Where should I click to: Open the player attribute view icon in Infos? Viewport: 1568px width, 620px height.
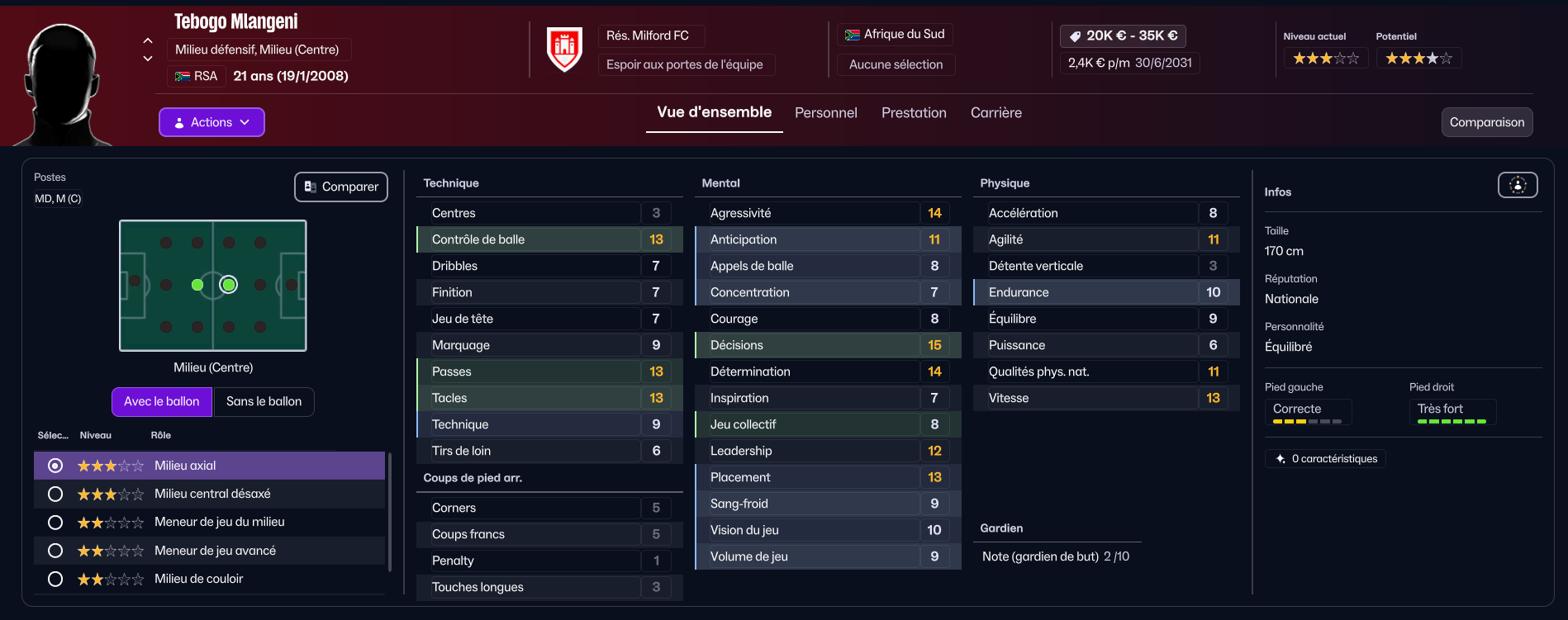pyautogui.click(x=1518, y=185)
